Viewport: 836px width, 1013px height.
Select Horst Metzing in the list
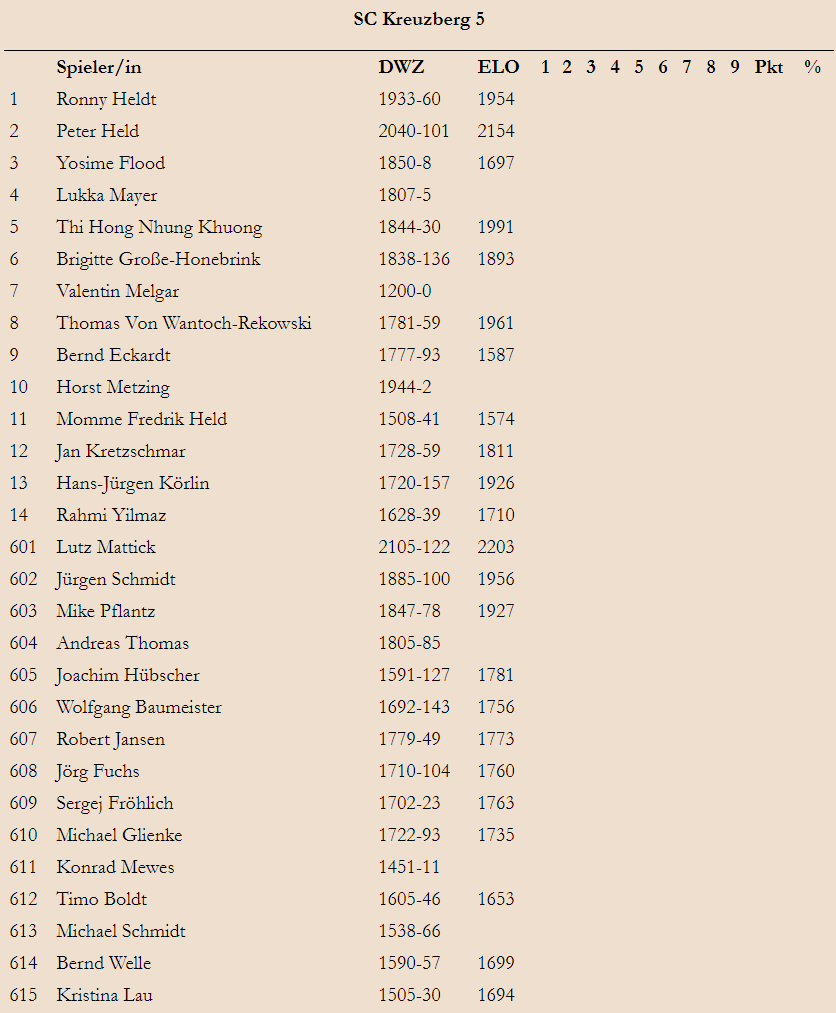(x=113, y=388)
